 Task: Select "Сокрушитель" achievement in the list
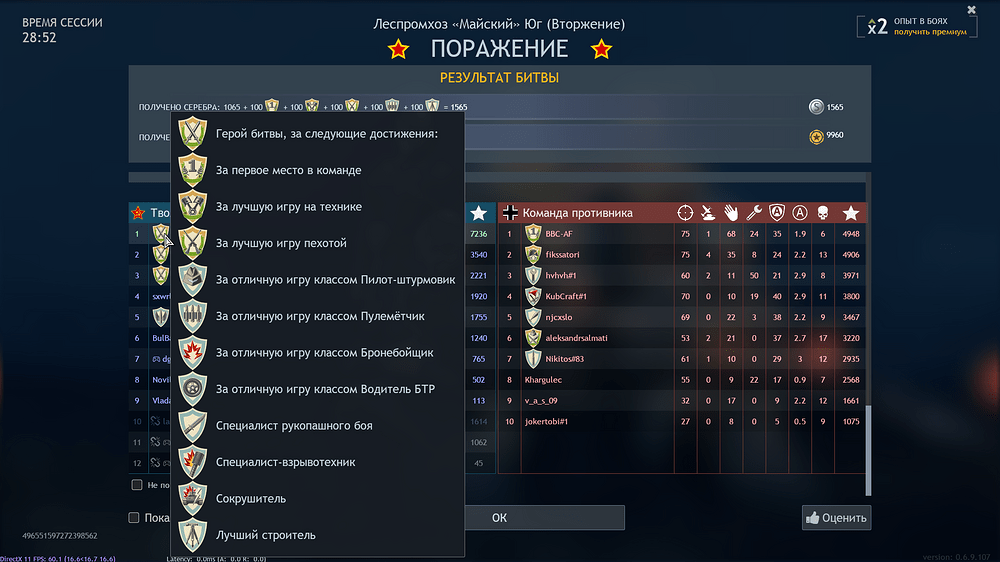[250, 498]
